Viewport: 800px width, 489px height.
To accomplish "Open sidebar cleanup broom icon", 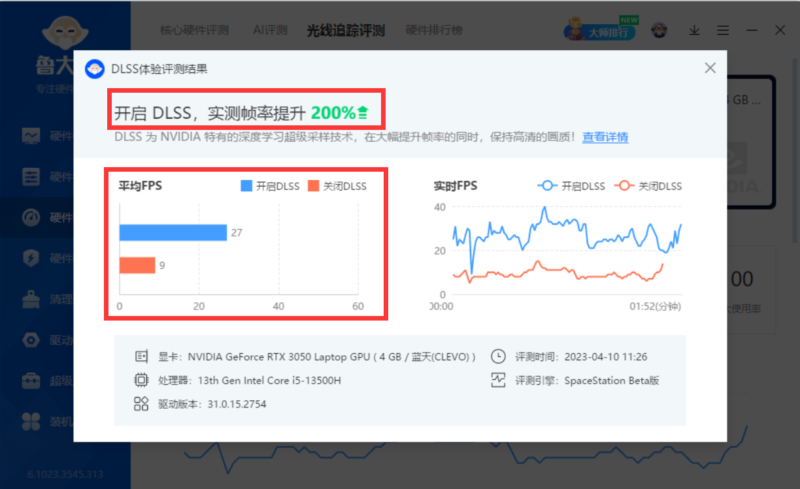I will pos(31,299).
